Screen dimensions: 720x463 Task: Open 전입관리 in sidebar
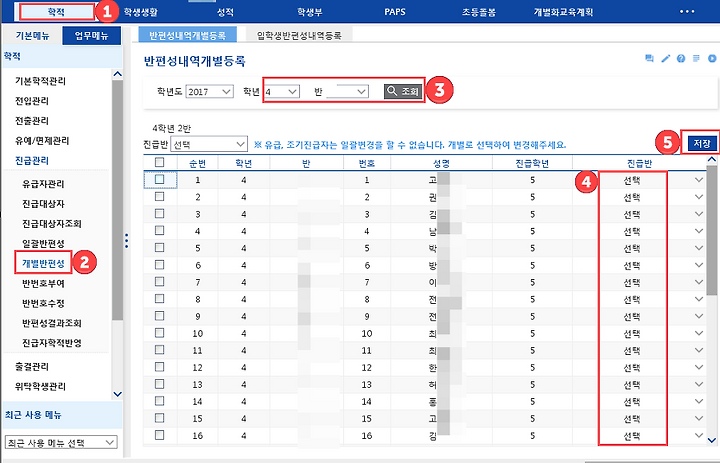pos(32,101)
